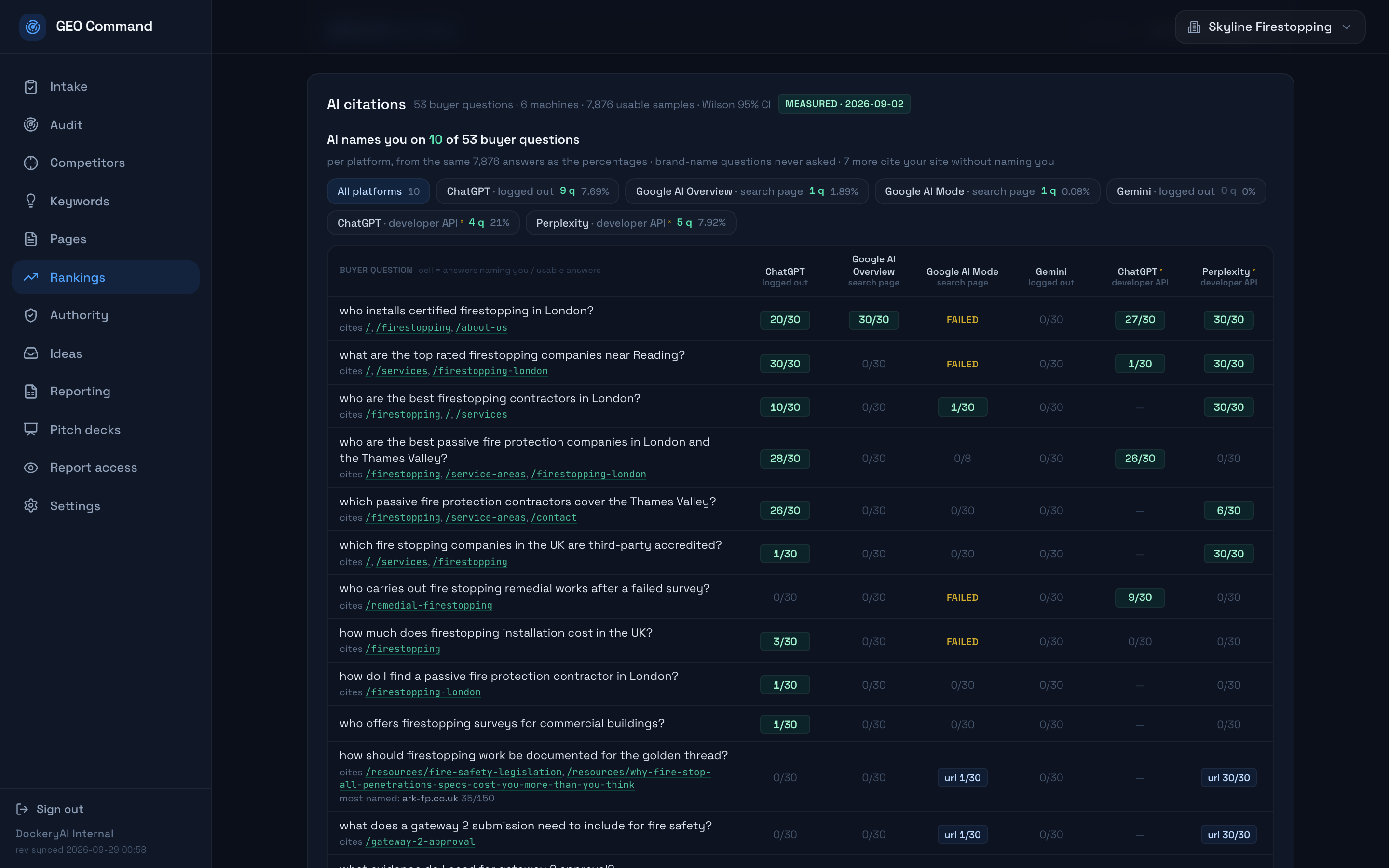Click the Google AI Overview column header
Viewport: 1389px width, 868px height.
(873, 271)
